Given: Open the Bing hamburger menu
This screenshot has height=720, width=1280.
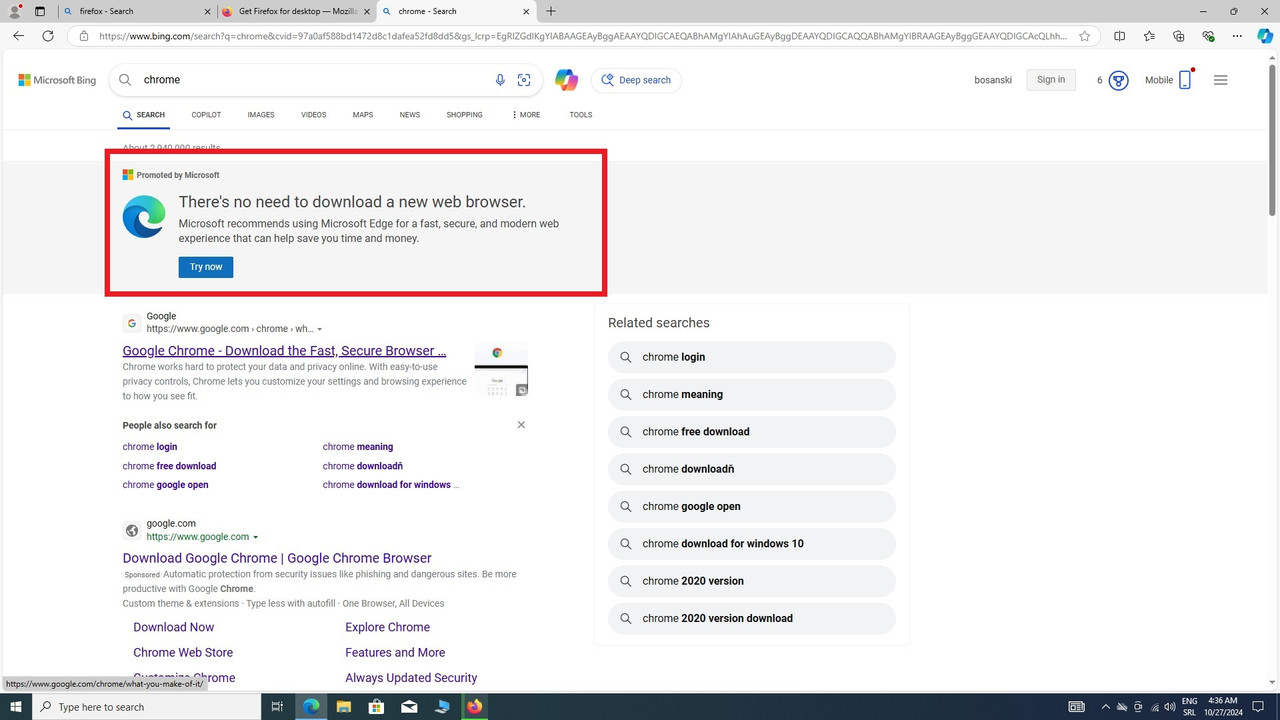Looking at the screenshot, I should pyautogui.click(x=1220, y=80).
